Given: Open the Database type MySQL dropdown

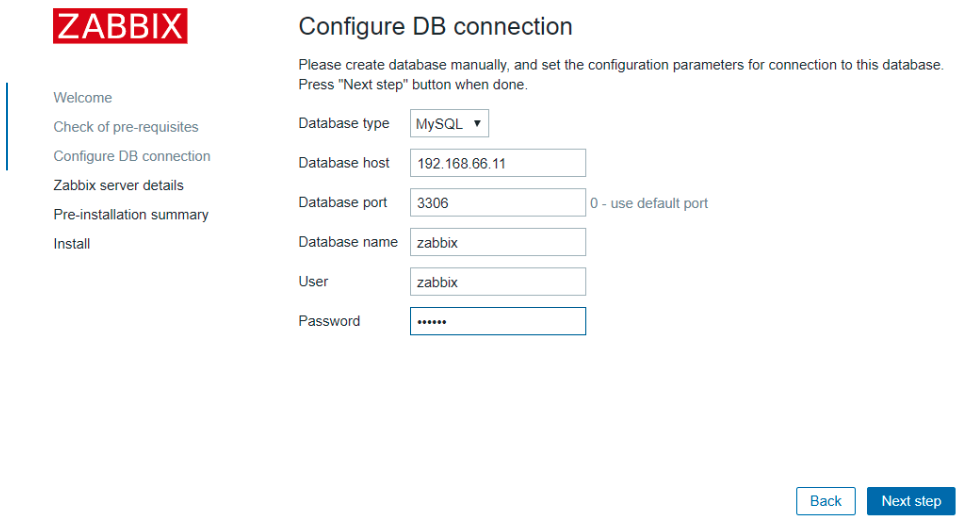Looking at the screenshot, I should 449,123.
